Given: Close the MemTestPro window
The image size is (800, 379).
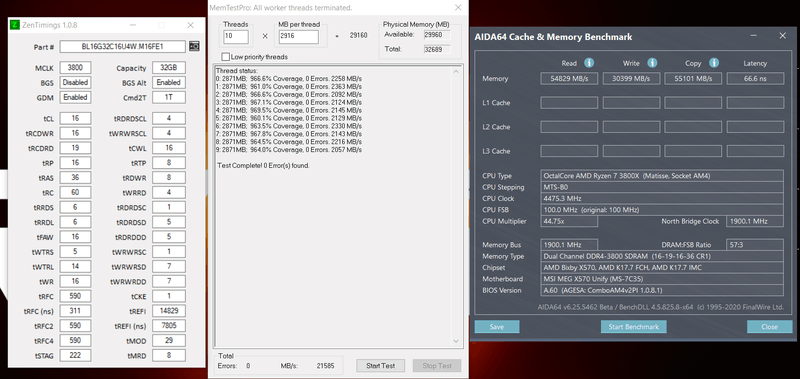Looking at the screenshot, I should pos(458,8).
